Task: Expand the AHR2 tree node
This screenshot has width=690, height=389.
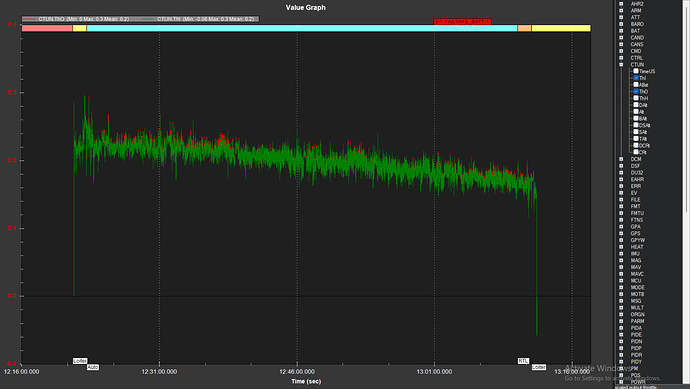Action: (621, 4)
